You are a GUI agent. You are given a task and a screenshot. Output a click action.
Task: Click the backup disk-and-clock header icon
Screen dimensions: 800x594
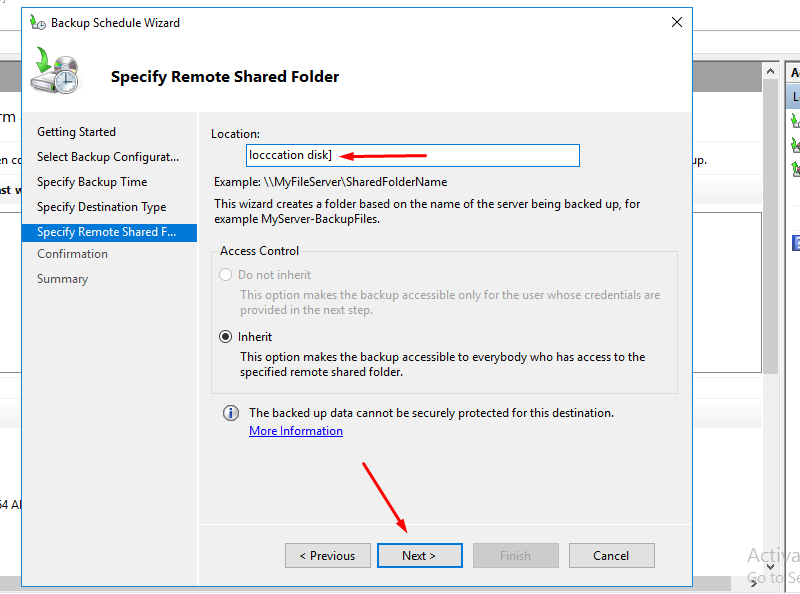pos(55,72)
